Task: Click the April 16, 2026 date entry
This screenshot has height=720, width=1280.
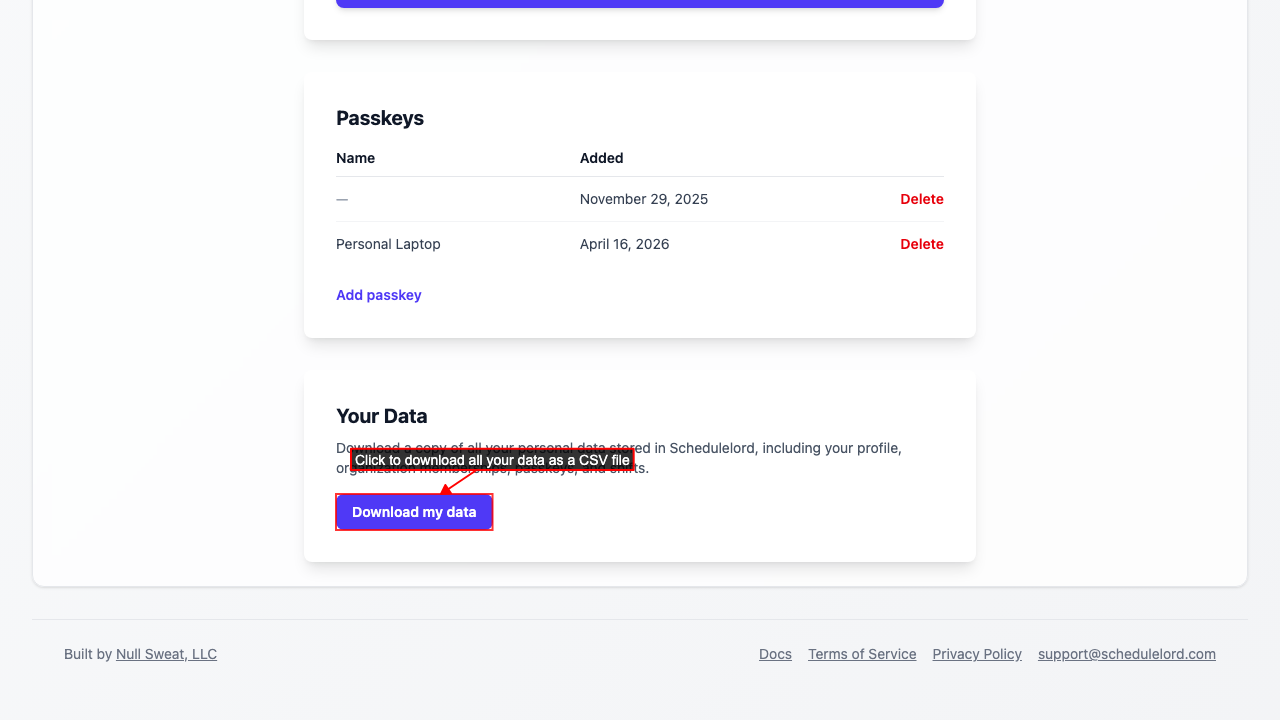Action: click(x=624, y=244)
